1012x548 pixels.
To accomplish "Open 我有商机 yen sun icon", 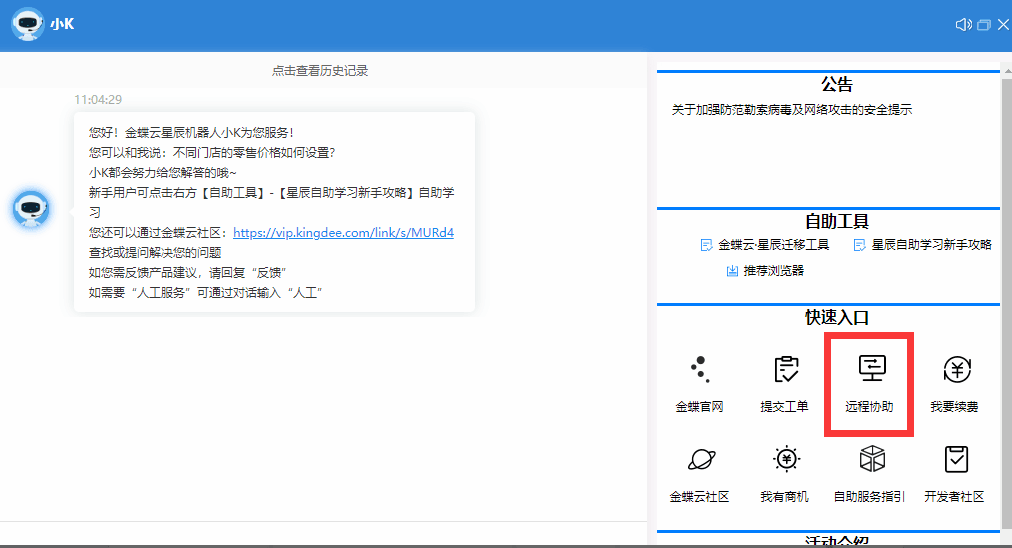I will (x=786, y=459).
